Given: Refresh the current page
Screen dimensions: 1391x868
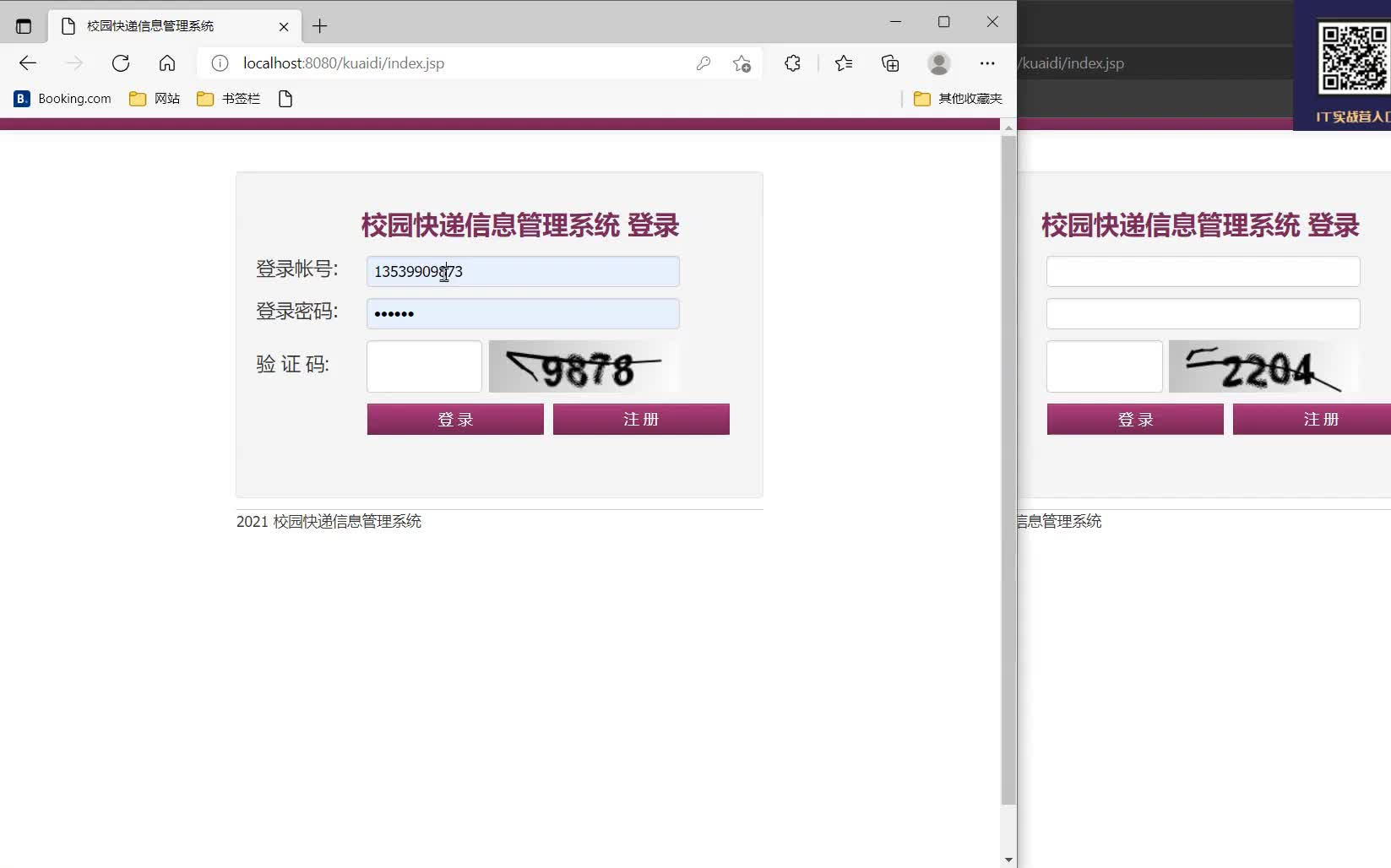Looking at the screenshot, I should (x=121, y=63).
